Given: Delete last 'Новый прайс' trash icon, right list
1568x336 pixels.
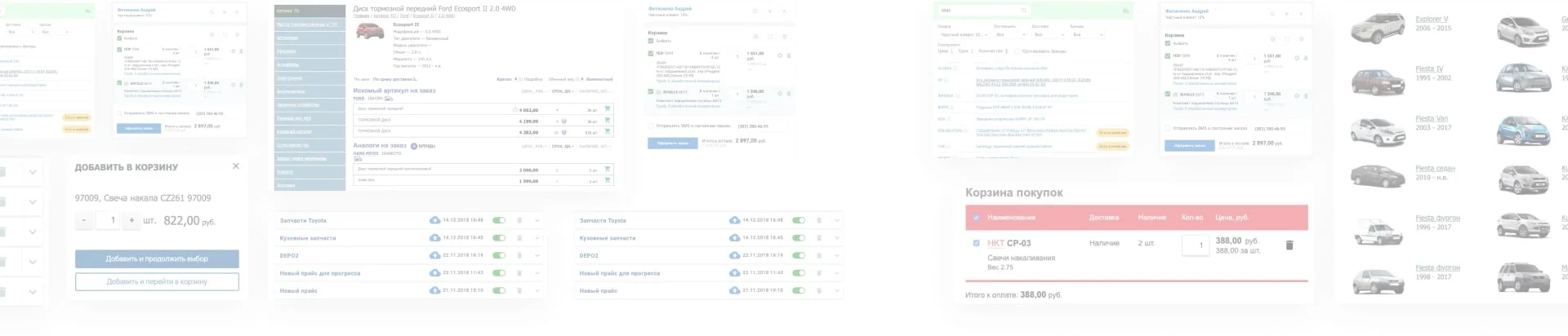Looking at the screenshot, I should click(x=819, y=290).
